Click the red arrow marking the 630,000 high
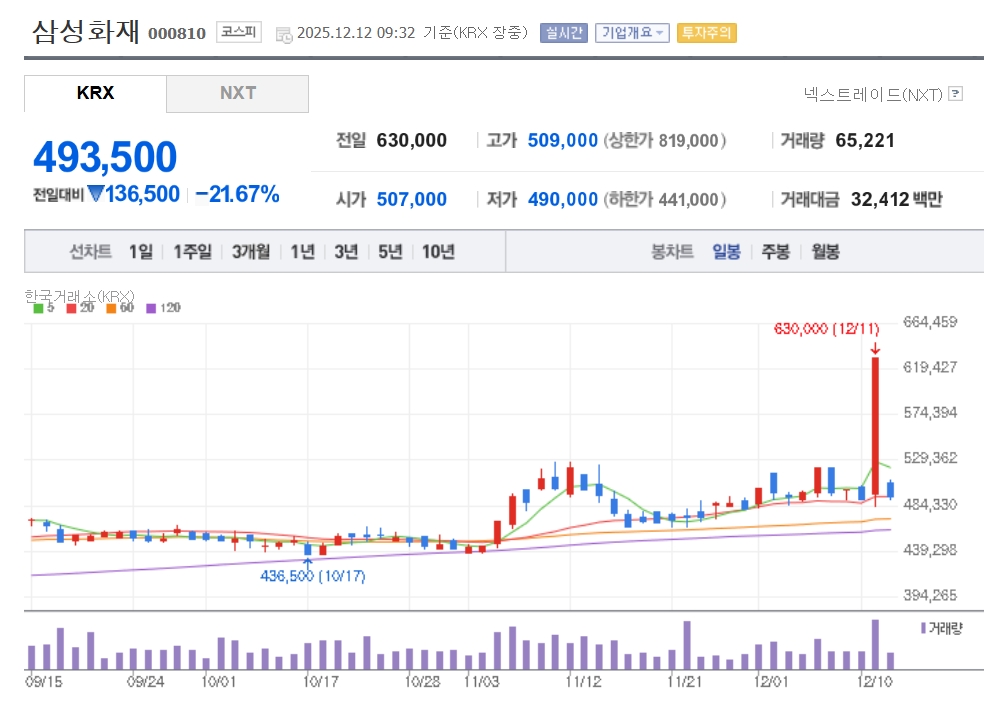The image size is (984, 722). pyautogui.click(x=875, y=348)
